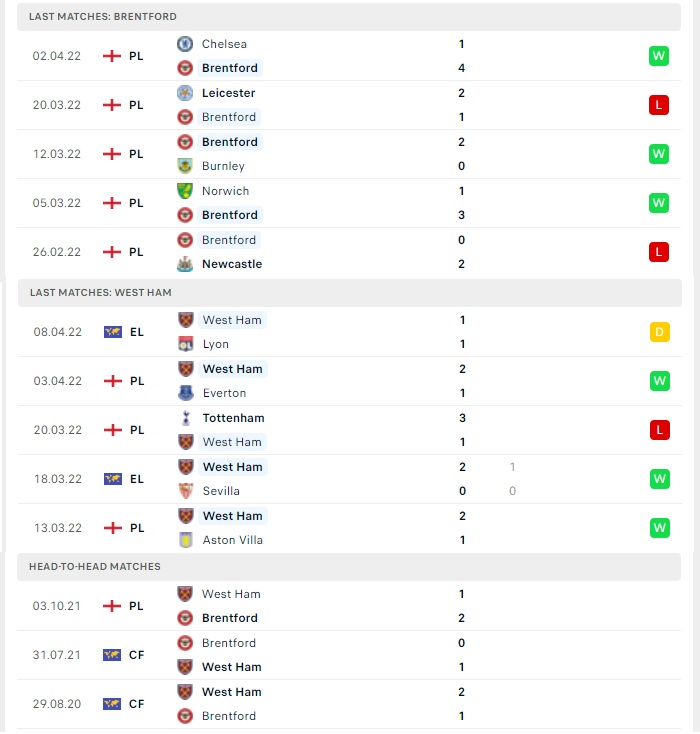The height and width of the screenshot is (734, 700).
Task: Click the Norwich club crest icon
Action: [x=185, y=191]
